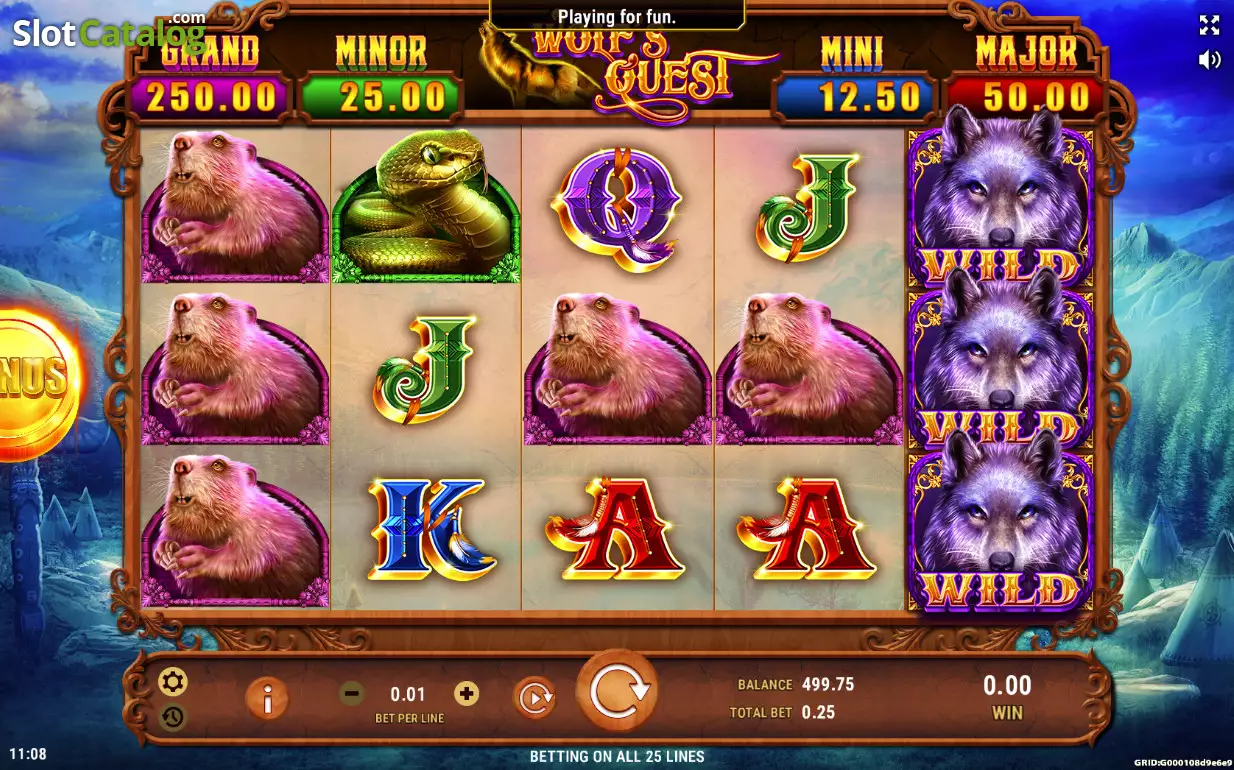The width and height of the screenshot is (1234, 770).
Task: Open the SlotCatalog.com logo link
Action: [109, 32]
